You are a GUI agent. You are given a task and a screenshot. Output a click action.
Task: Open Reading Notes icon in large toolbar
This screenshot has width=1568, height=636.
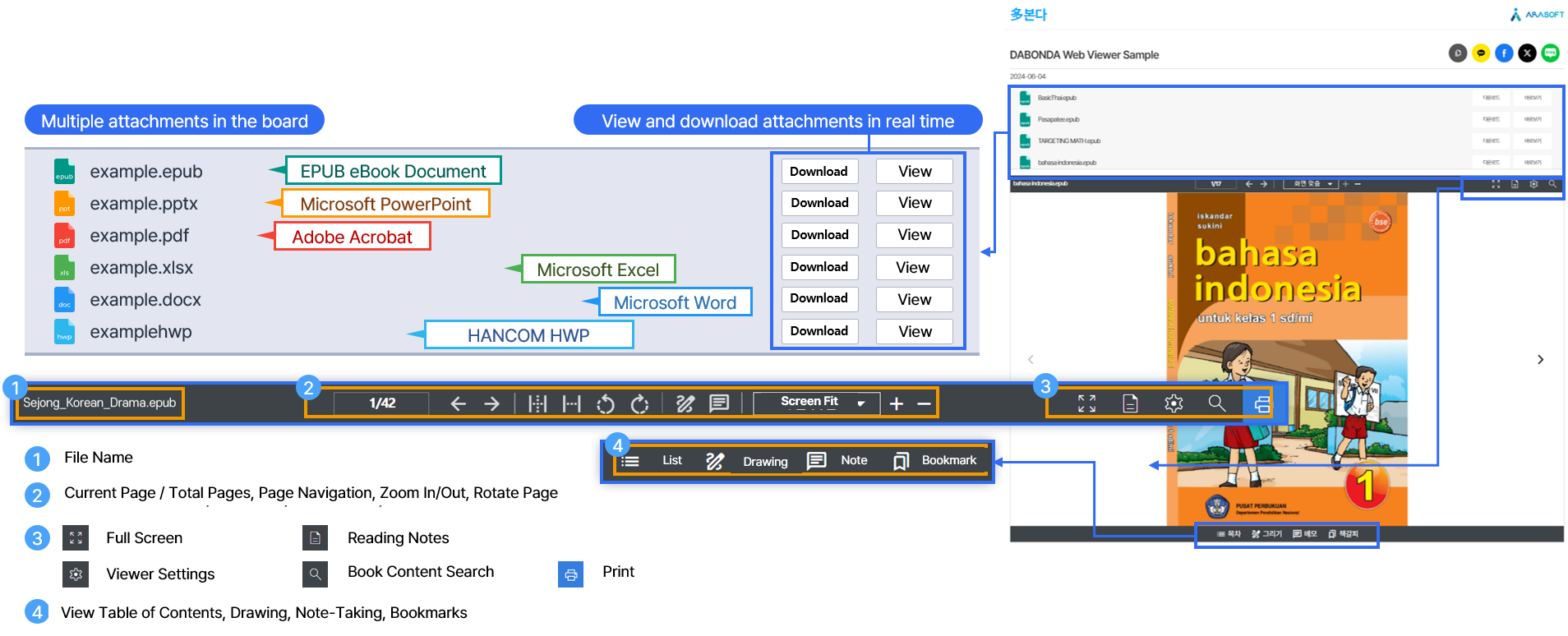[1130, 403]
